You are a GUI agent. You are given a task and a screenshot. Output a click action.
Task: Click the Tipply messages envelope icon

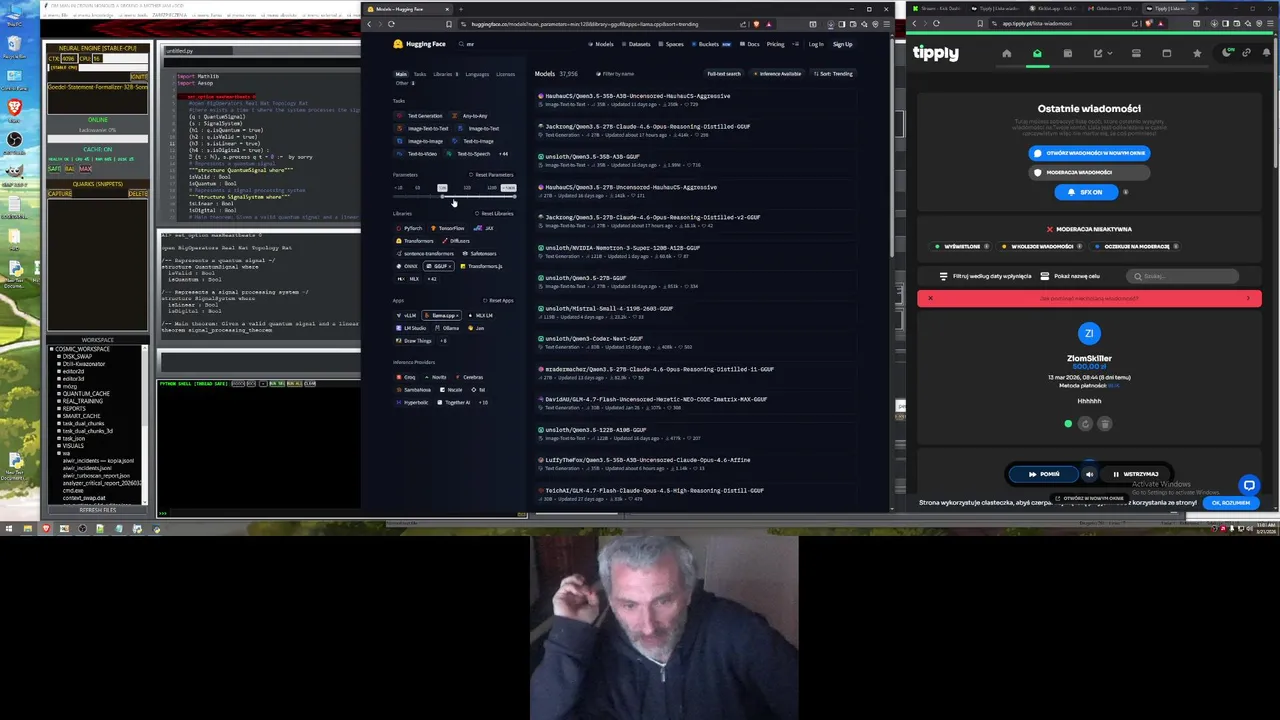point(1037,53)
